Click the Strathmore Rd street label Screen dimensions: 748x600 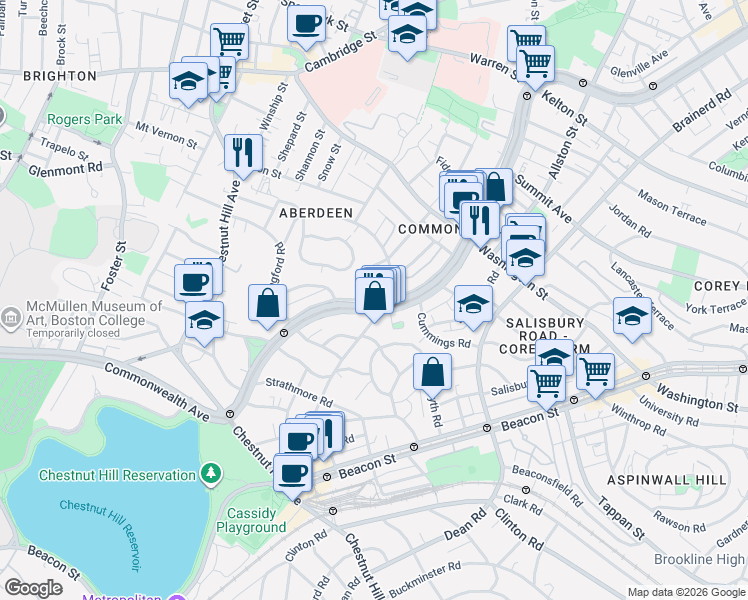click(299, 393)
